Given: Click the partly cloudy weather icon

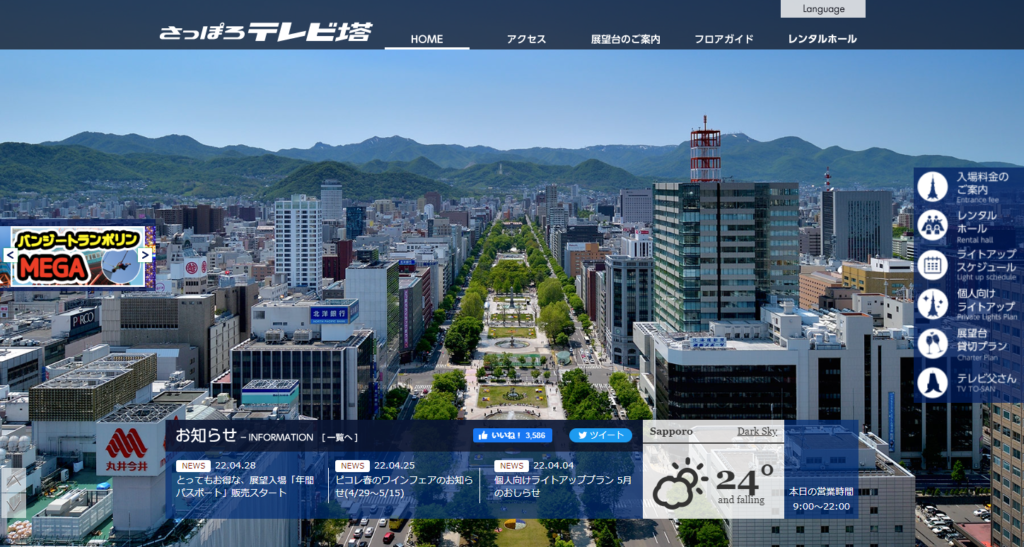Looking at the screenshot, I should pos(680,484).
